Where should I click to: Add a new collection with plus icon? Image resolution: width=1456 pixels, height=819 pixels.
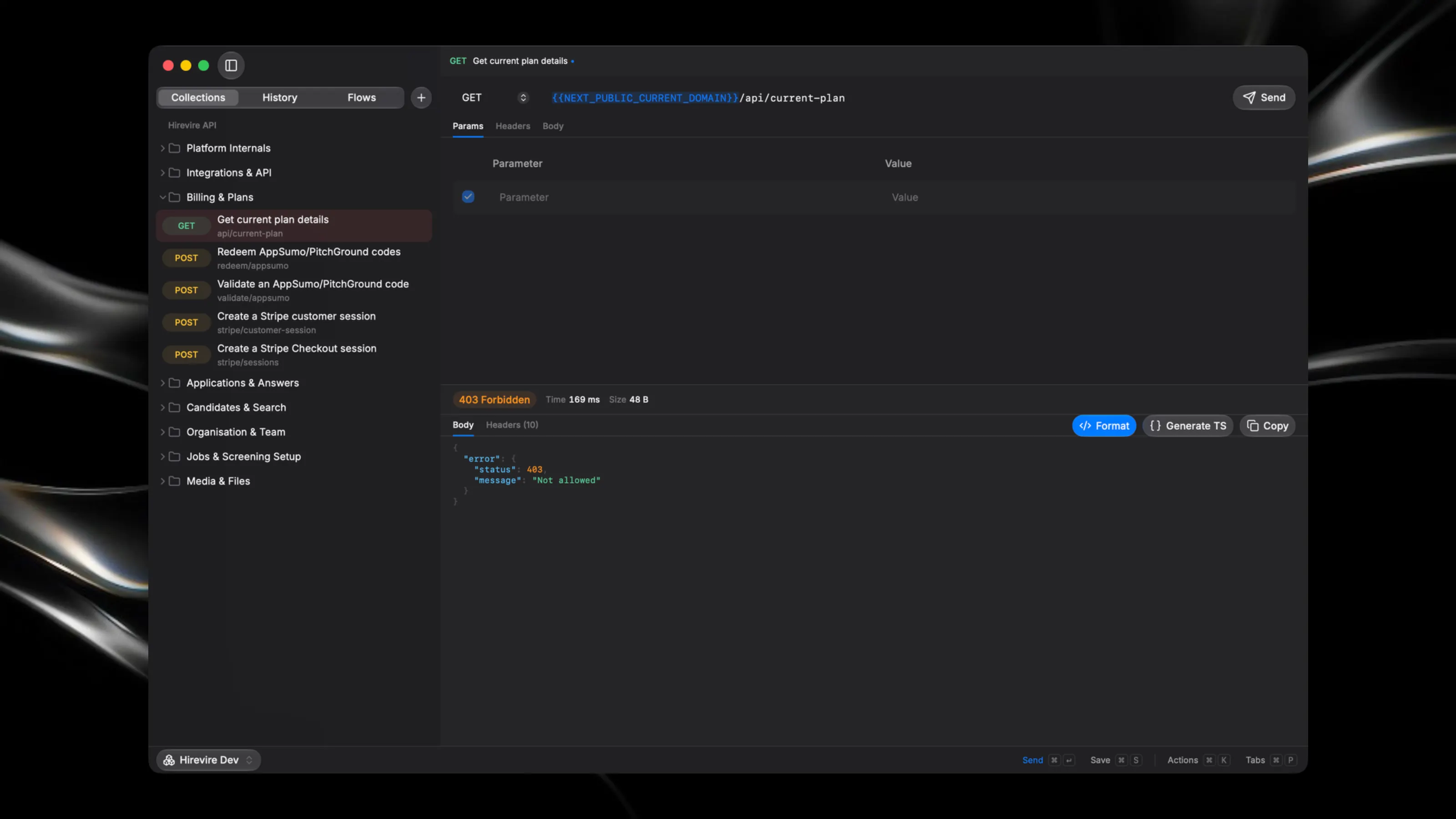[421, 97]
